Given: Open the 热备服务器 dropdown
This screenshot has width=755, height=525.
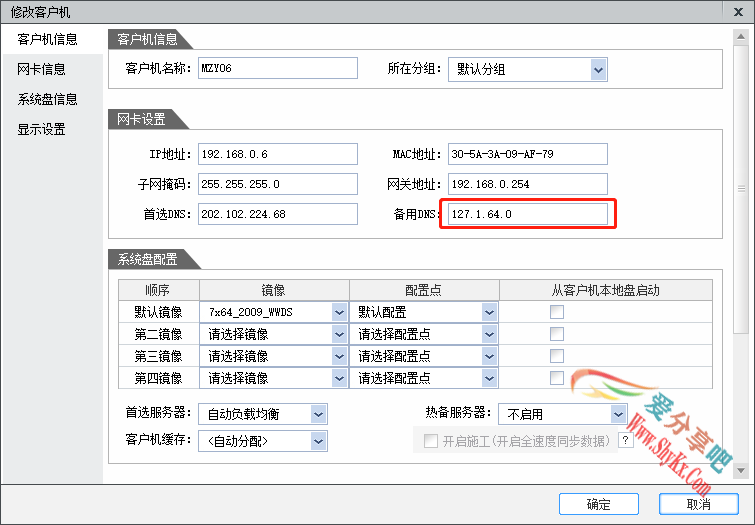Looking at the screenshot, I should 563,414.
